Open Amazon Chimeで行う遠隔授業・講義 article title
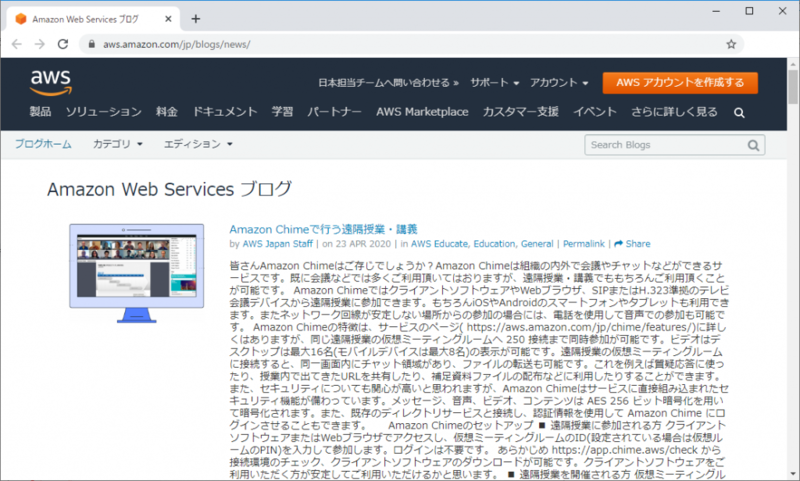The width and height of the screenshot is (800, 481). [323, 230]
